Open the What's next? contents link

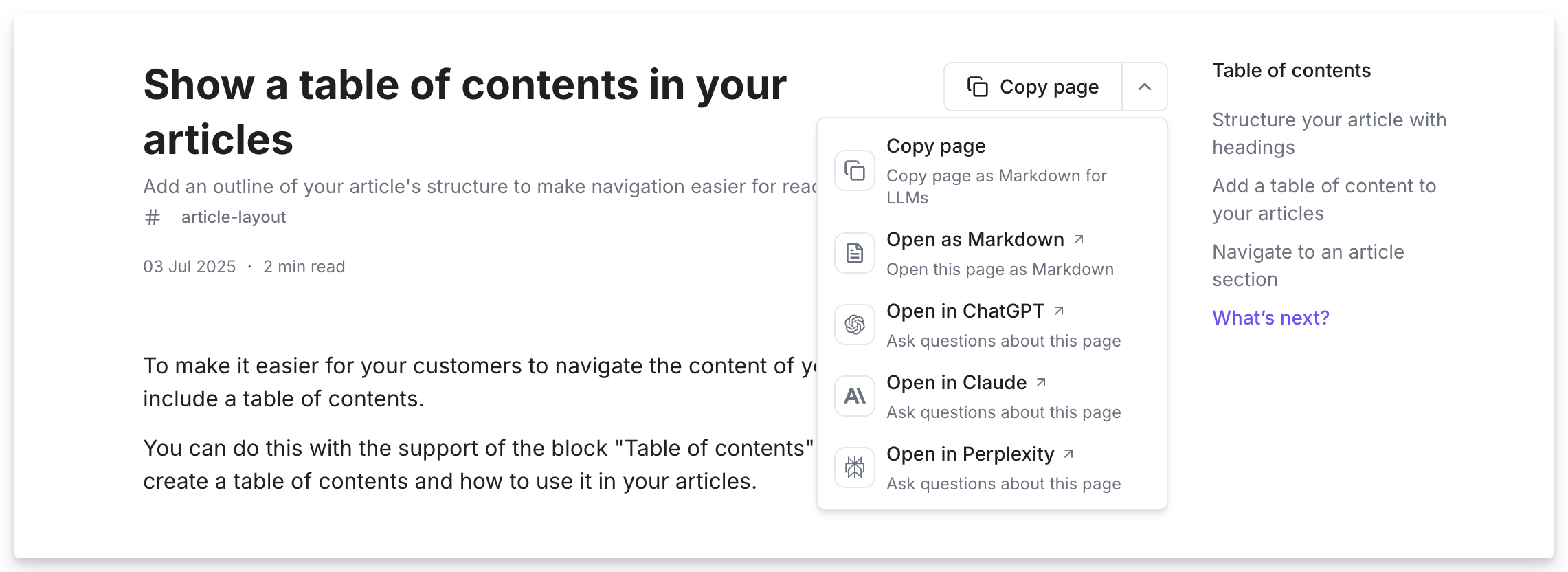1270,318
